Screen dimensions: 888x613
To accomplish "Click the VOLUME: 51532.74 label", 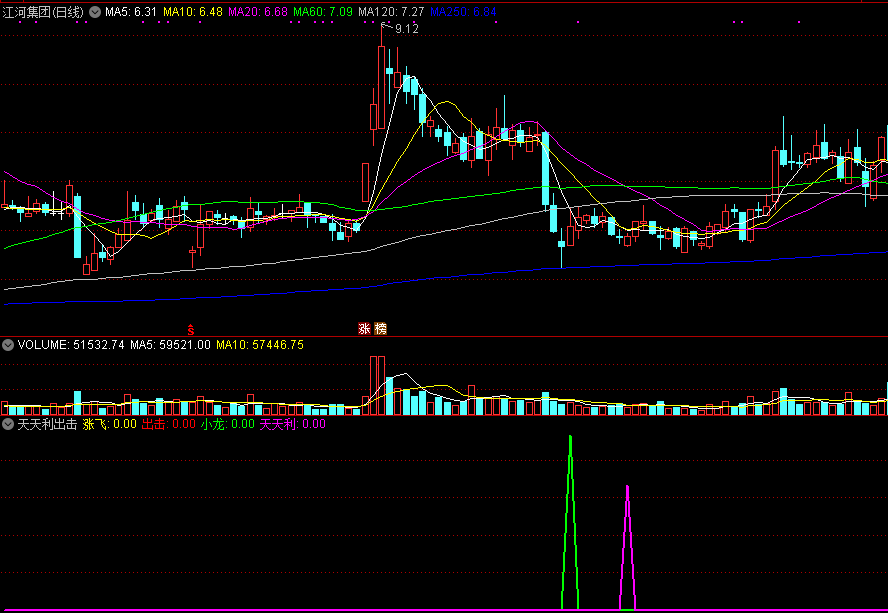I will coord(71,345).
